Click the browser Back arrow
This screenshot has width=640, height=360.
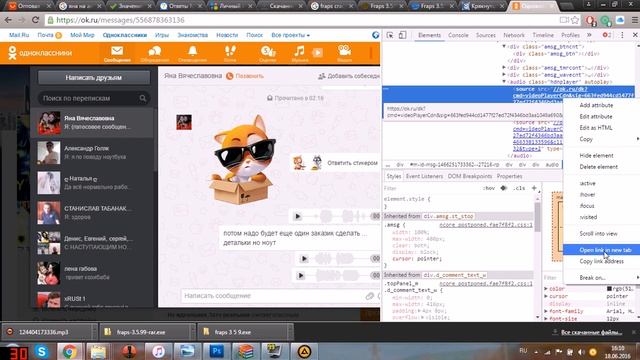(x=8, y=20)
